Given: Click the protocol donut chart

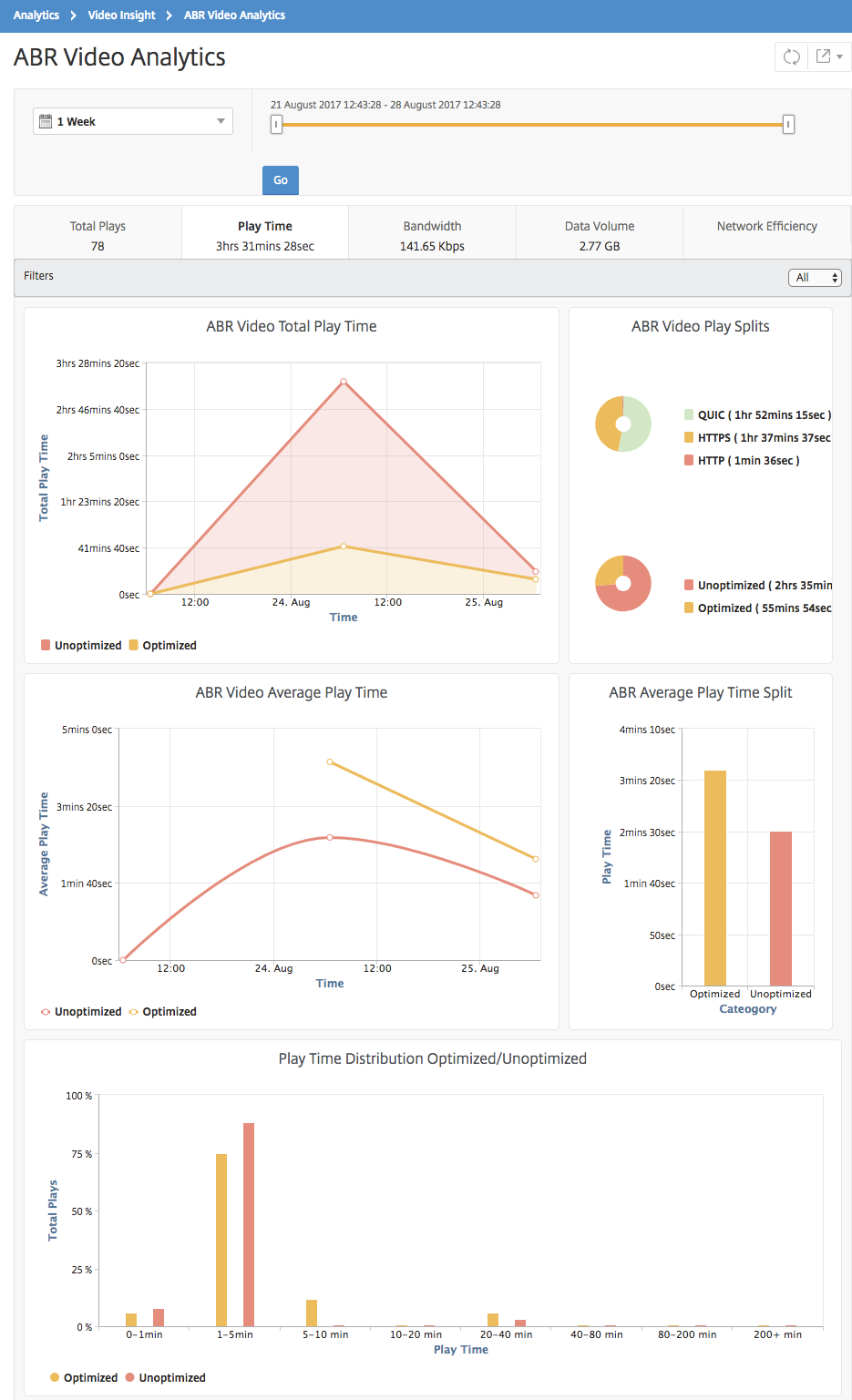Looking at the screenshot, I should (623, 424).
